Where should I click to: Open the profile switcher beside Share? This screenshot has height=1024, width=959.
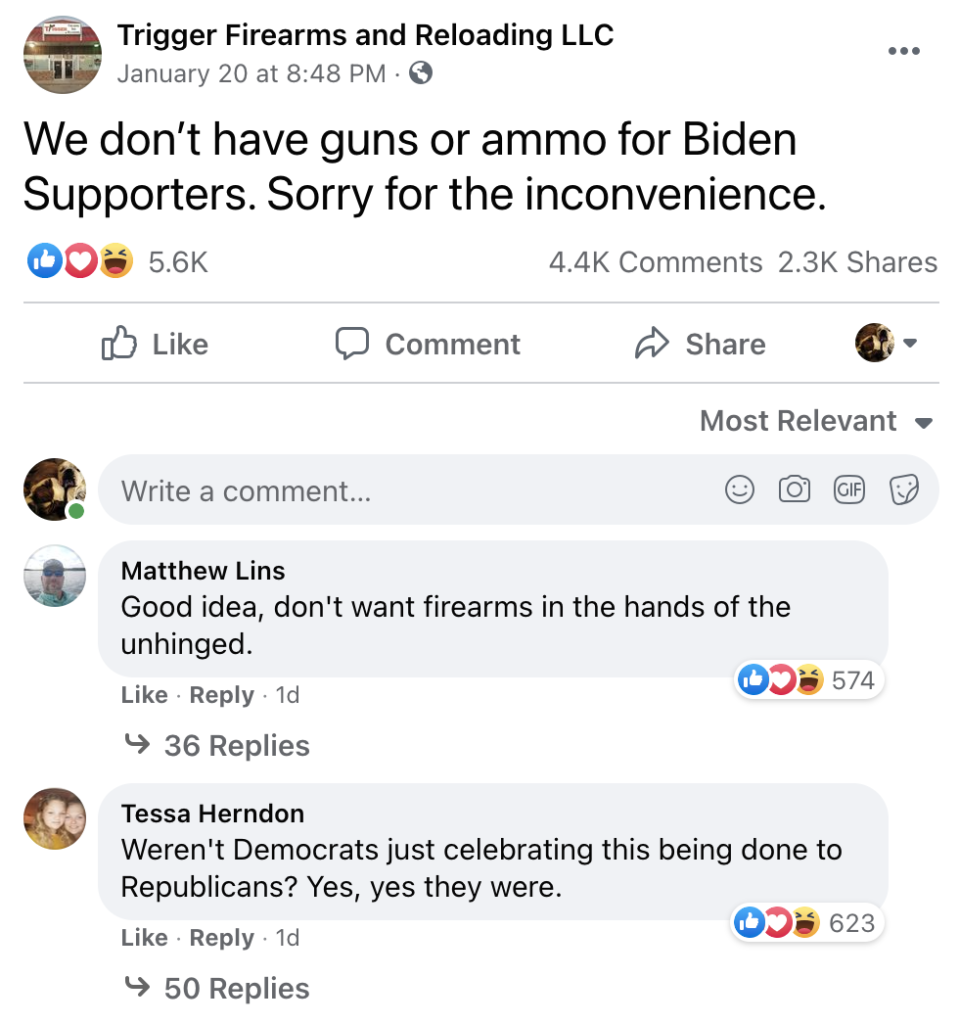[886, 343]
